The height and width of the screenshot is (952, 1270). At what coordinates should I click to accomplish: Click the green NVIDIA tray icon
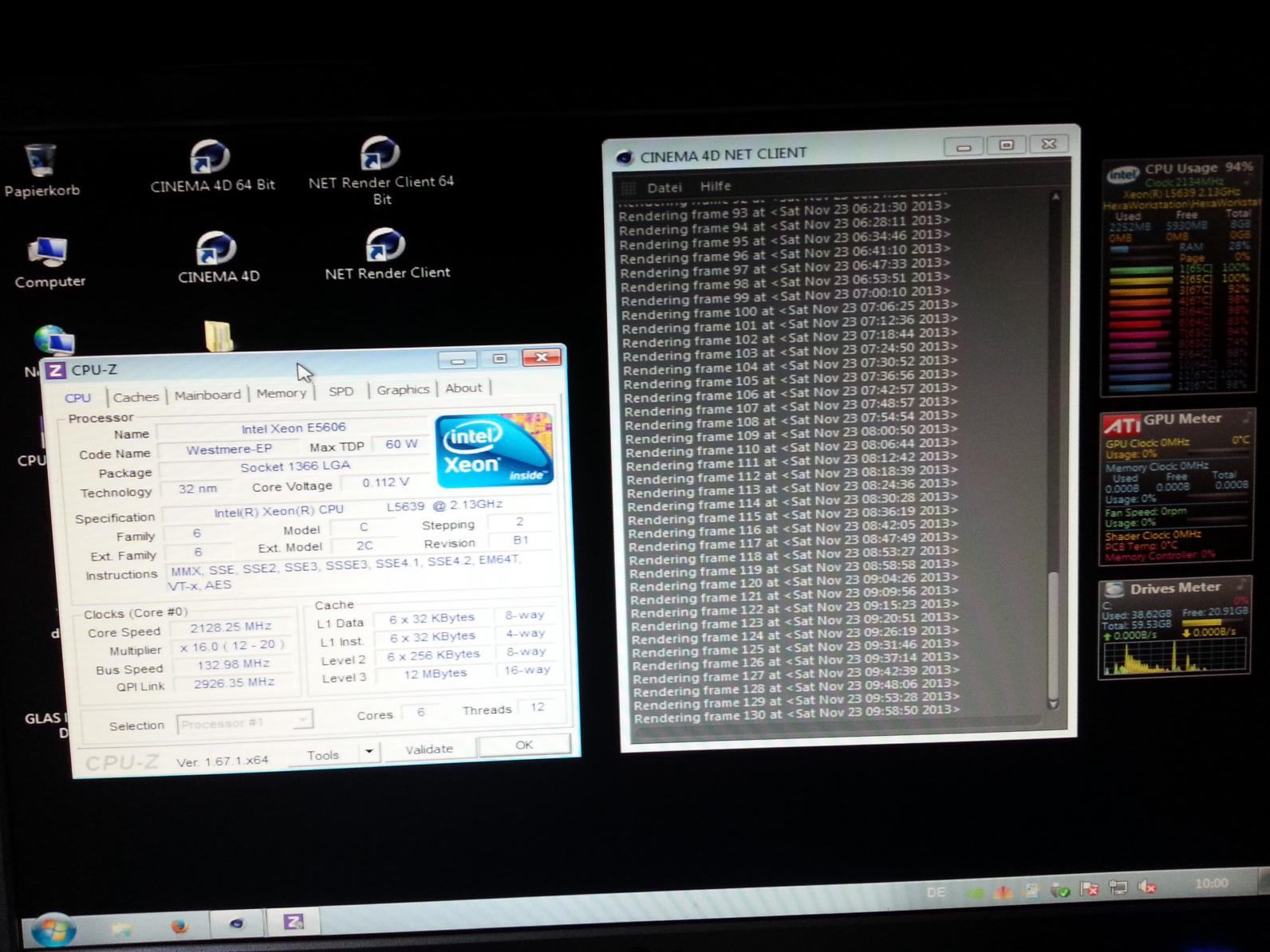[x=975, y=892]
